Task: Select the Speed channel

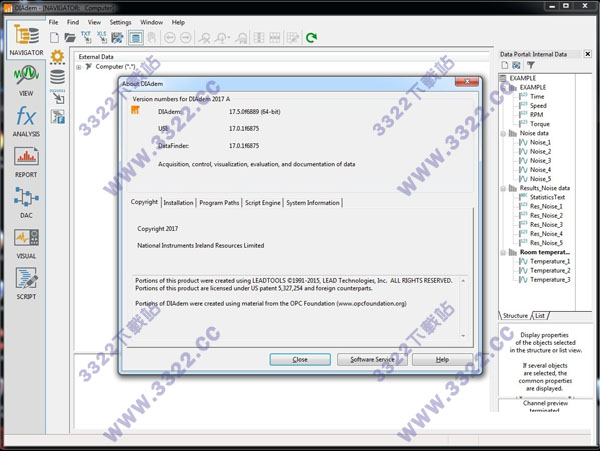Action: tap(538, 106)
